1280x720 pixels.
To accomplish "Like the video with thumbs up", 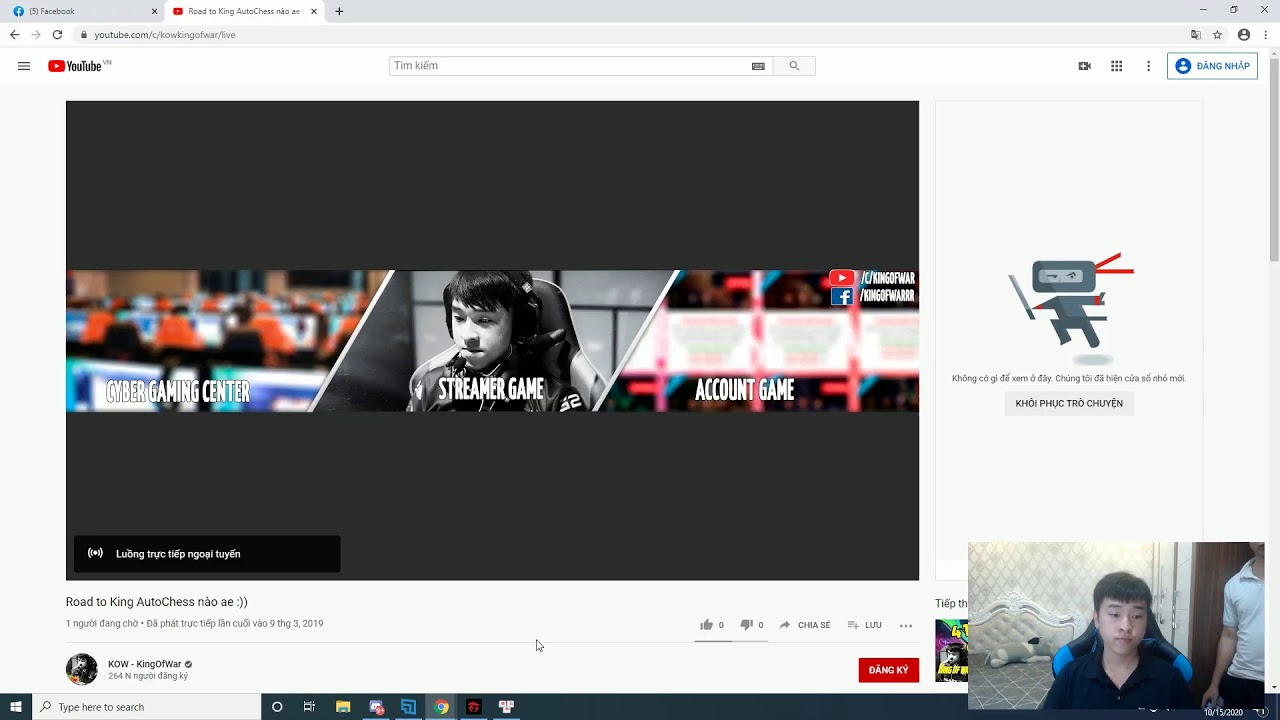I will coord(707,625).
